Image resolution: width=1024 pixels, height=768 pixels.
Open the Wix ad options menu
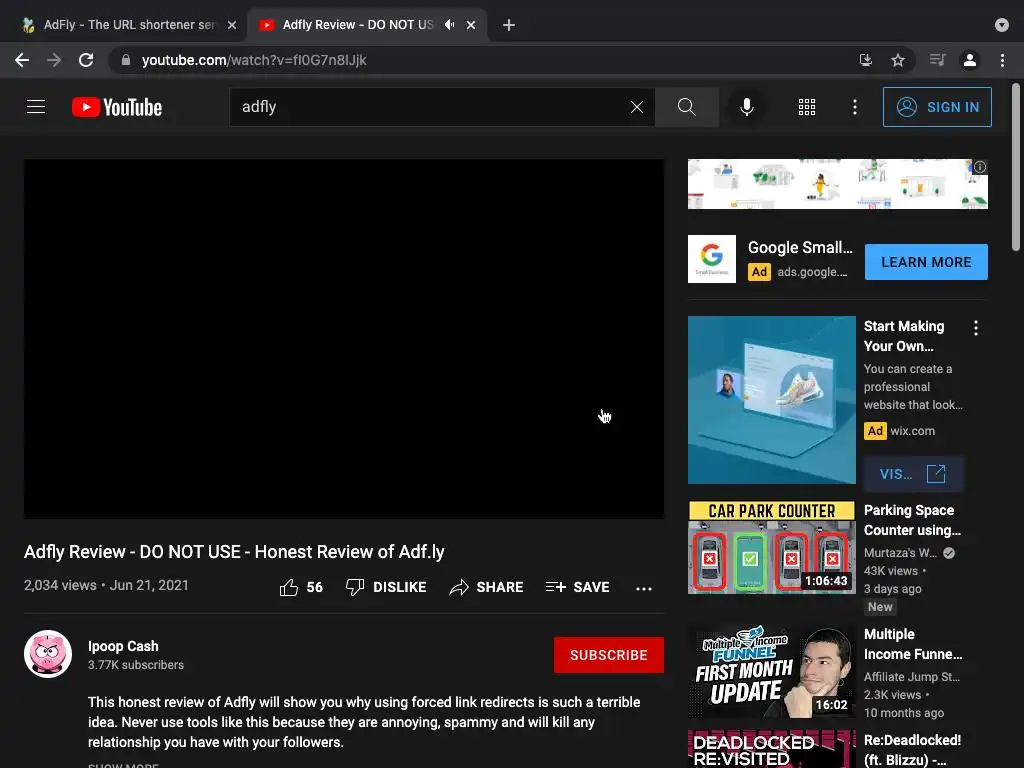point(976,328)
